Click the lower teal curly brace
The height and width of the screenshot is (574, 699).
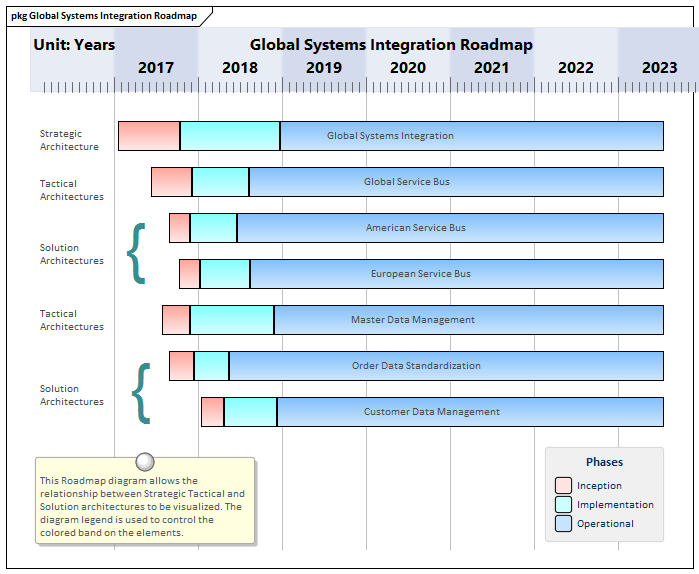141,392
